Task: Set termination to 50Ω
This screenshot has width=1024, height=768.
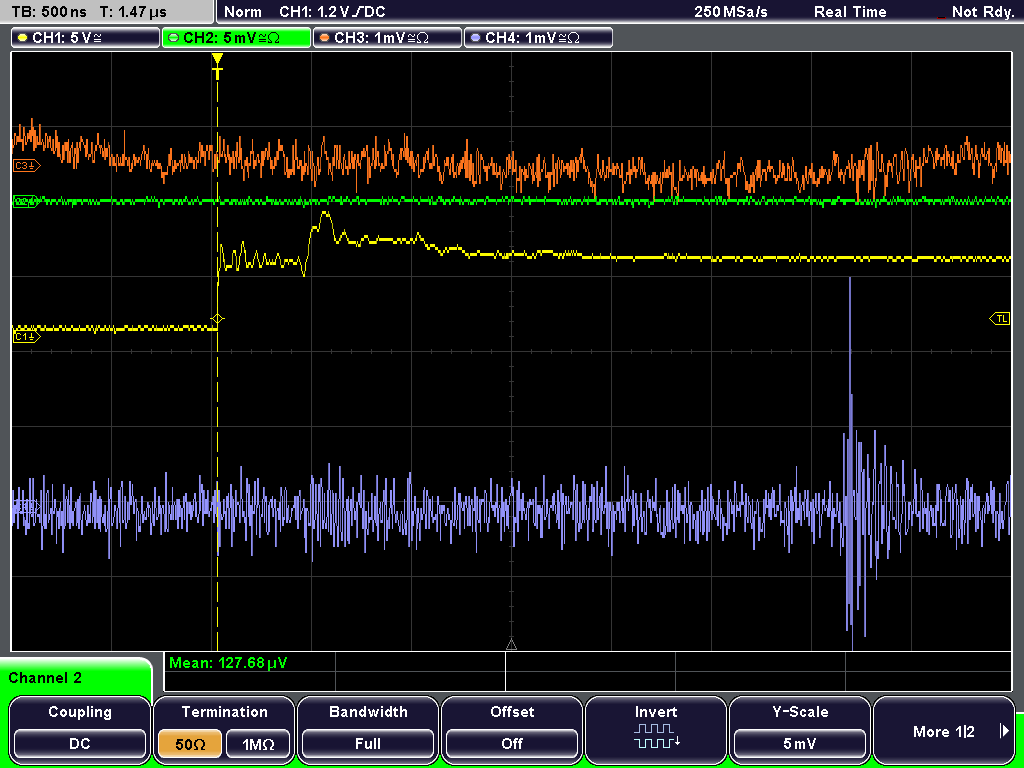Action: click(190, 744)
